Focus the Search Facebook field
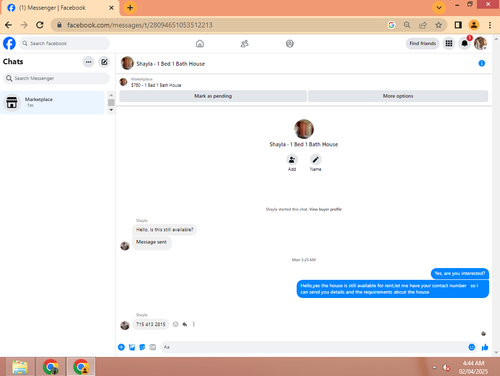The image size is (500, 376). [x=64, y=43]
